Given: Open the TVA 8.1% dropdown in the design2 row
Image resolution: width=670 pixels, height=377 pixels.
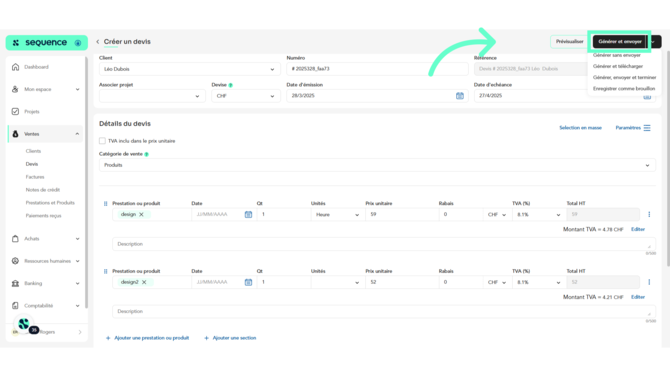Looking at the screenshot, I should click(539, 282).
